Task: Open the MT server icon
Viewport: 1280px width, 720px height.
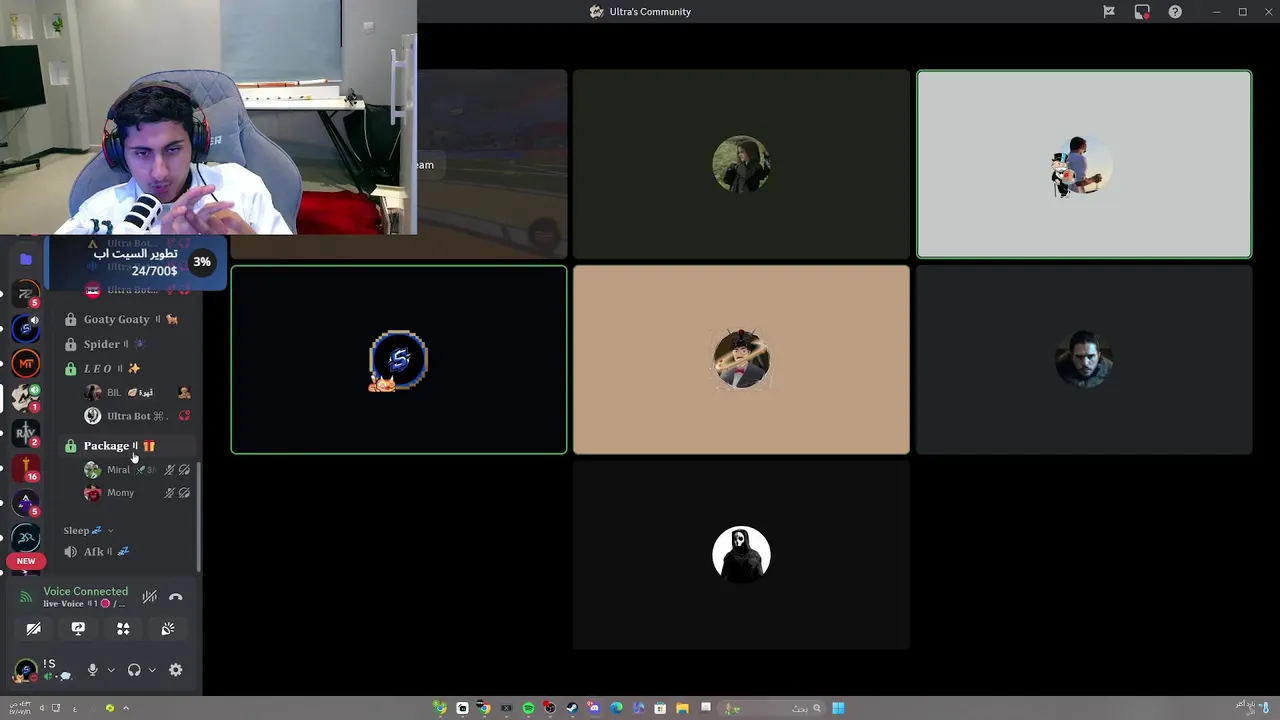Action: coord(26,364)
